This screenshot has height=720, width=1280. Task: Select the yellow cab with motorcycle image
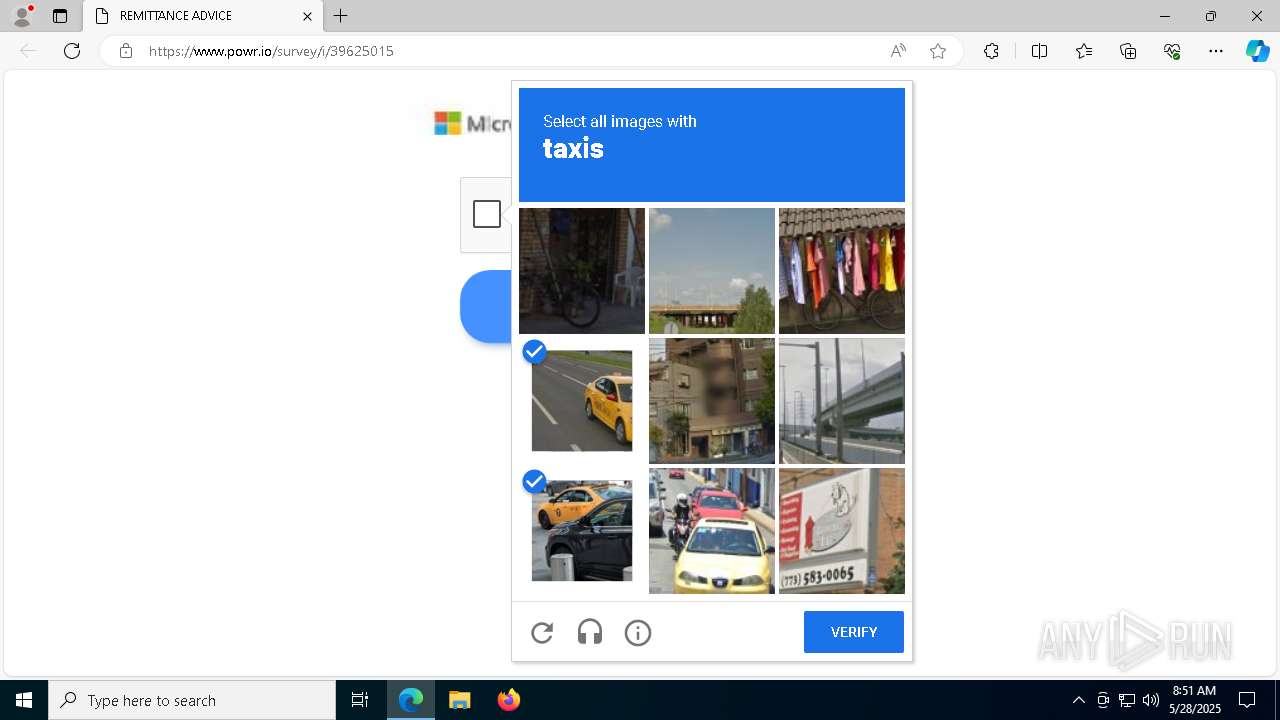coord(712,531)
